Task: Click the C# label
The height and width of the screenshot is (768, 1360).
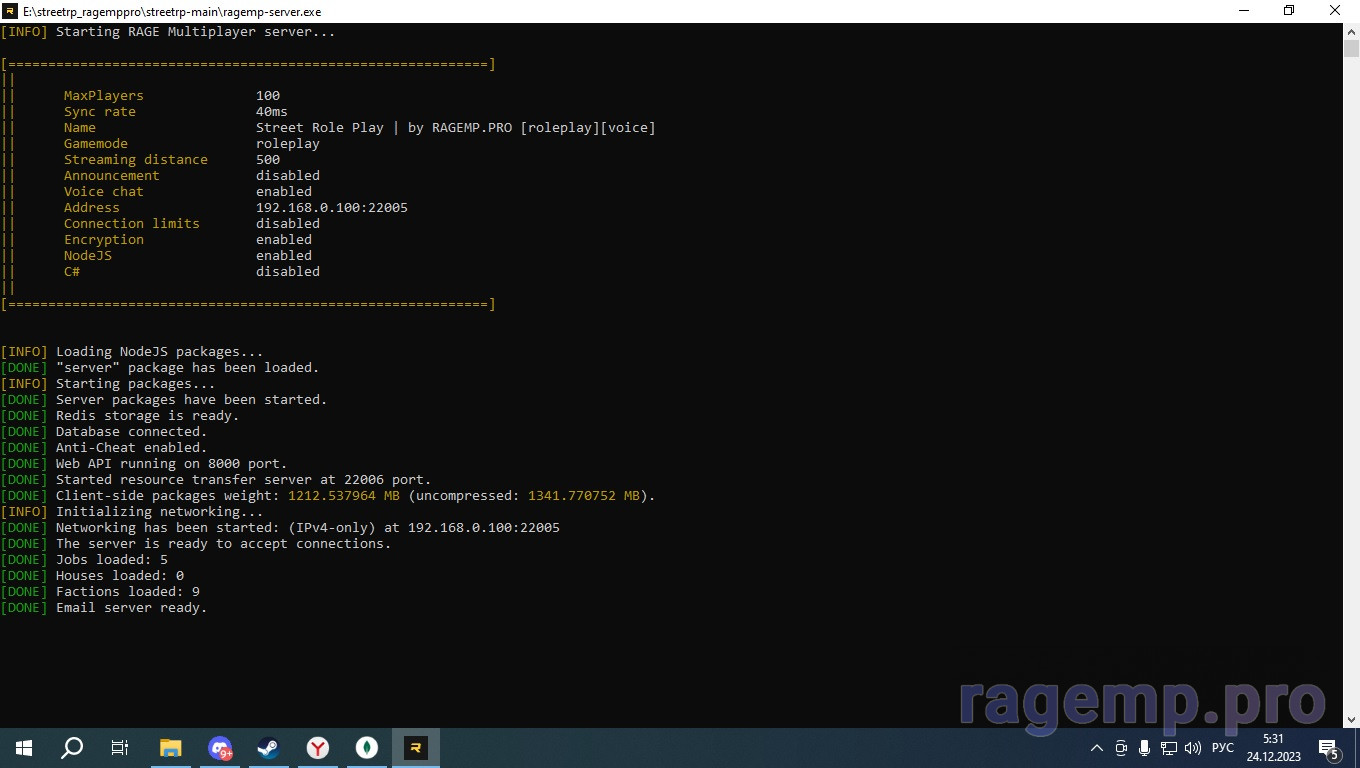Action: pyautogui.click(x=72, y=272)
